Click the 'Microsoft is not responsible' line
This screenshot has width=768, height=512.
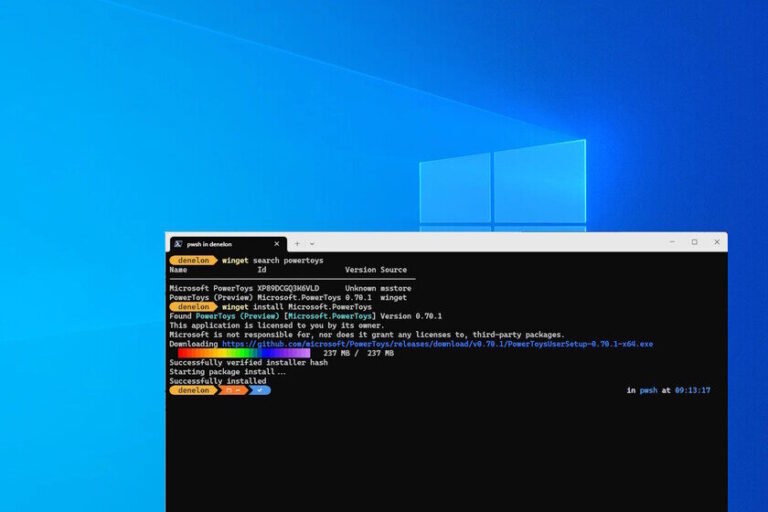point(367,335)
